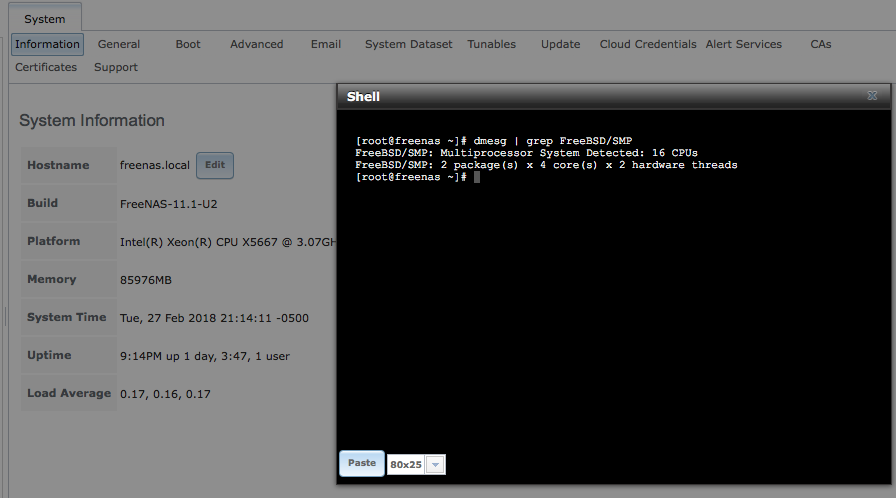The image size is (896, 498).
Task: Click the Platform row label
Action: (x=54, y=241)
